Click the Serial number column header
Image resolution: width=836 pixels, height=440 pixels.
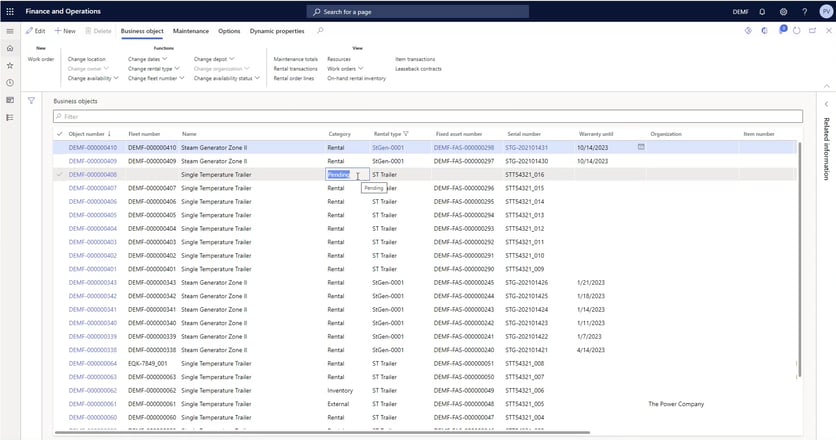click(524, 134)
